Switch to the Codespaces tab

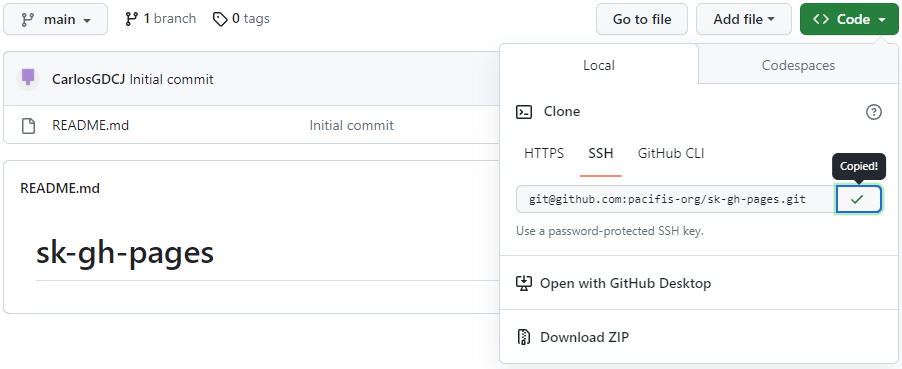coord(798,65)
